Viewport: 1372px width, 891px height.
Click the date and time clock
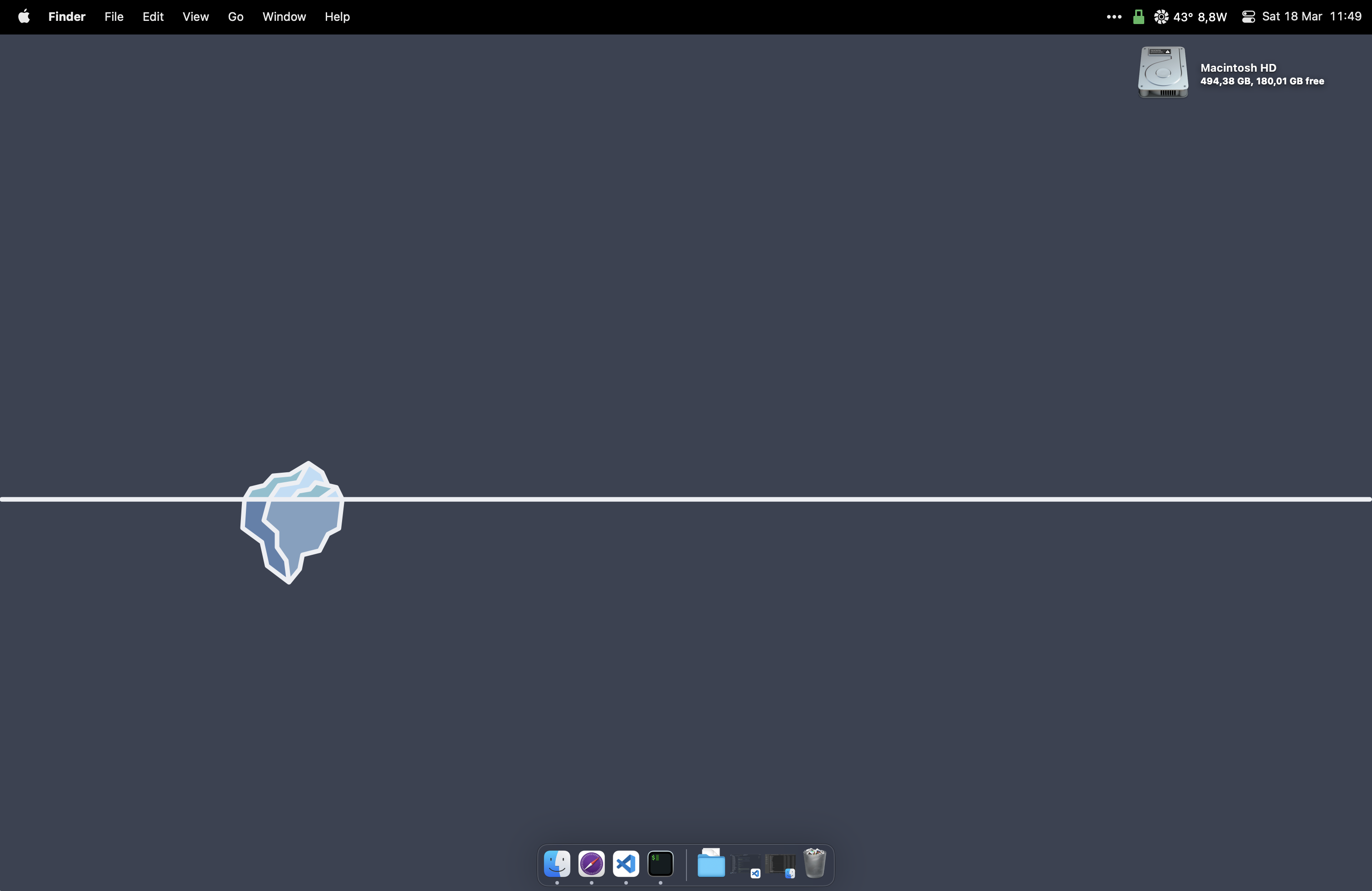pyautogui.click(x=1312, y=17)
